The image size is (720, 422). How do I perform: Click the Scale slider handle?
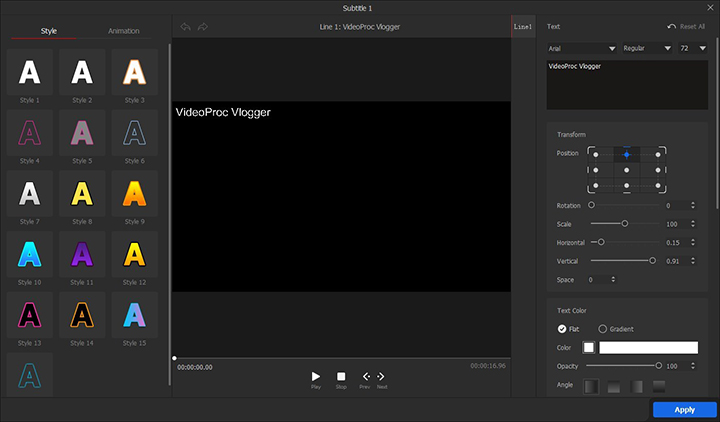[624, 224]
